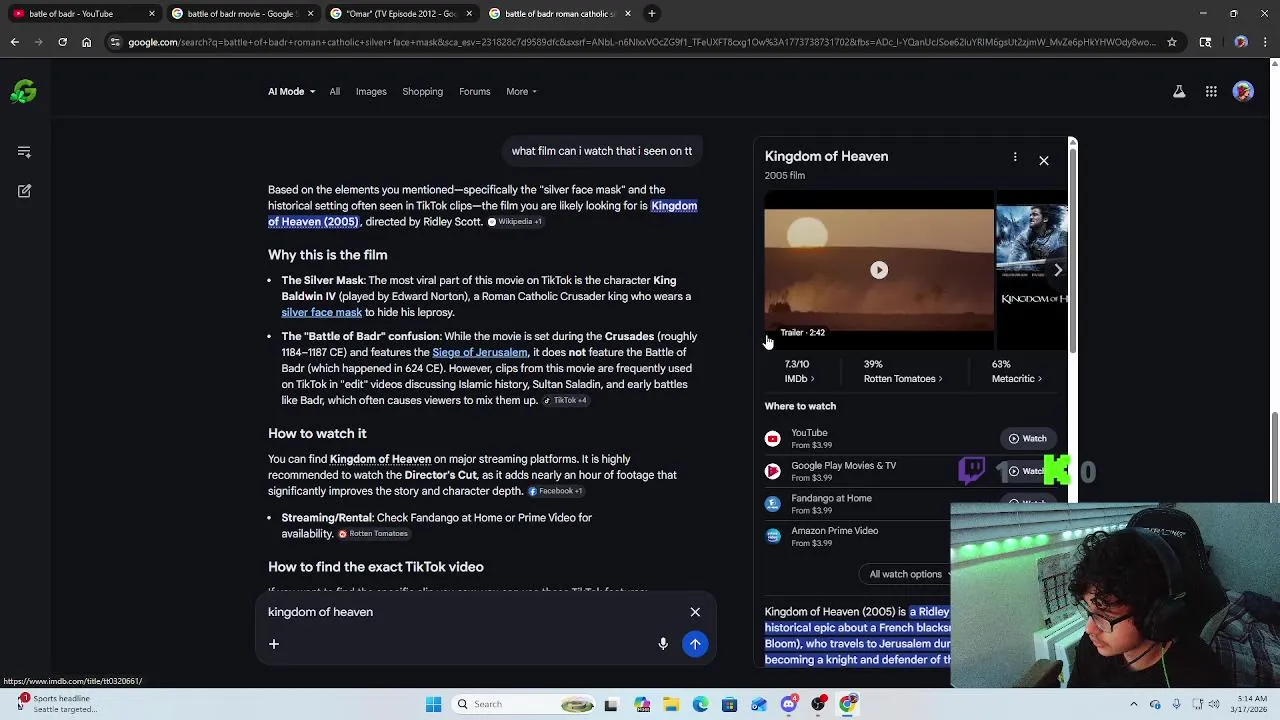Open the Rotten Tomatoes source chip
Image resolution: width=1280 pixels, height=720 pixels.
tap(373, 534)
